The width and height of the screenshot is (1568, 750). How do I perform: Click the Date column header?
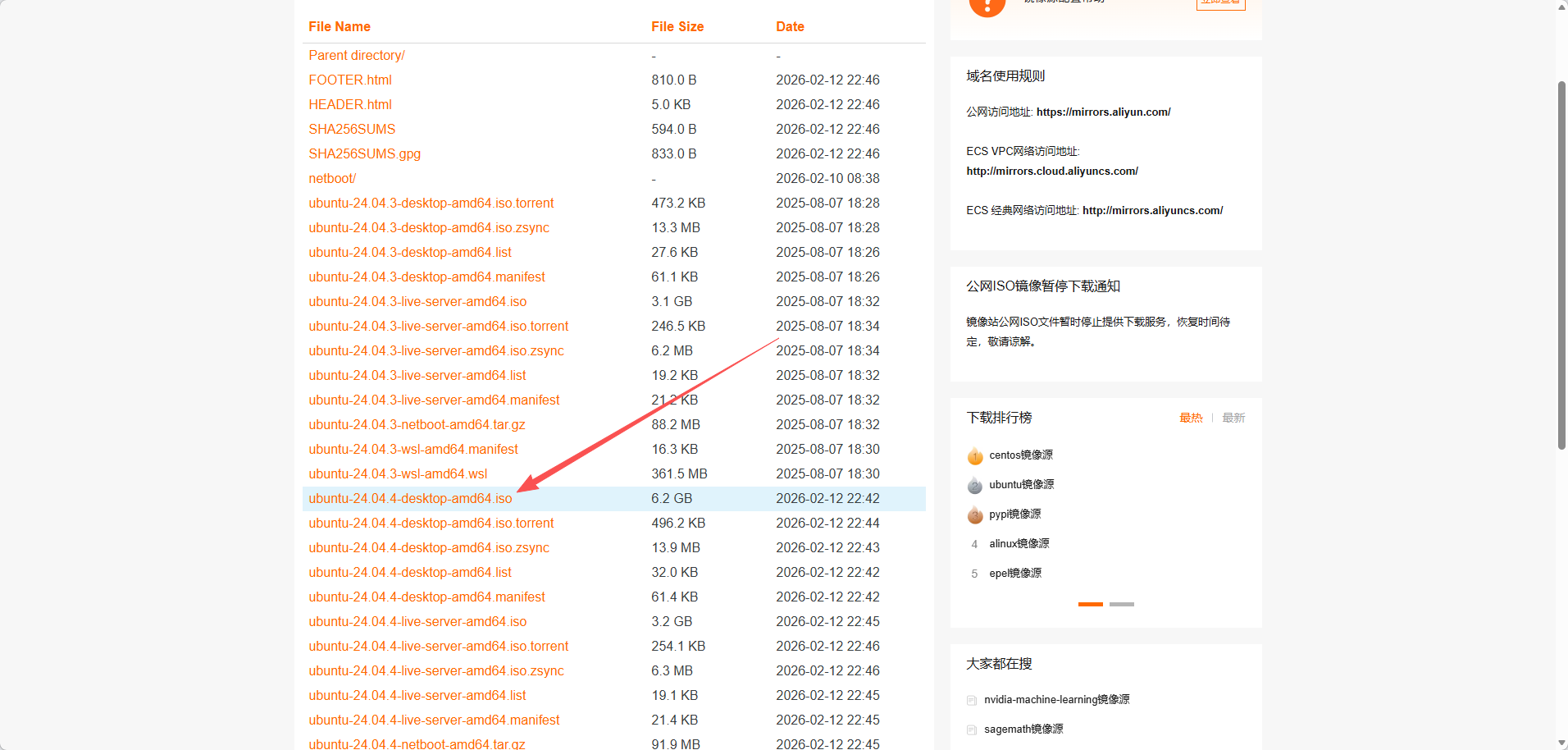(790, 26)
